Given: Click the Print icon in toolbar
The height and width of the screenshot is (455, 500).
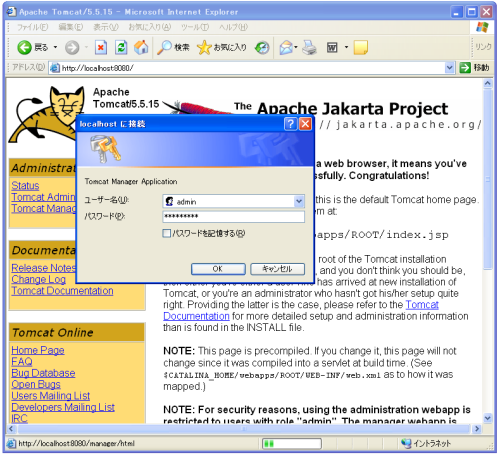Looking at the screenshot, I should tap(309, 48).
